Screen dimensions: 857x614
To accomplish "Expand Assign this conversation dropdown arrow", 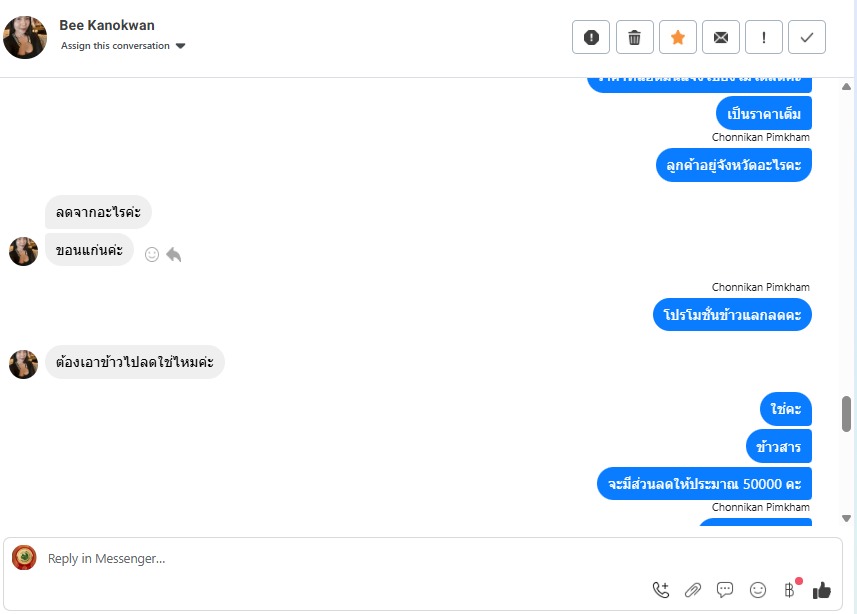I will (x=180, y=46).
